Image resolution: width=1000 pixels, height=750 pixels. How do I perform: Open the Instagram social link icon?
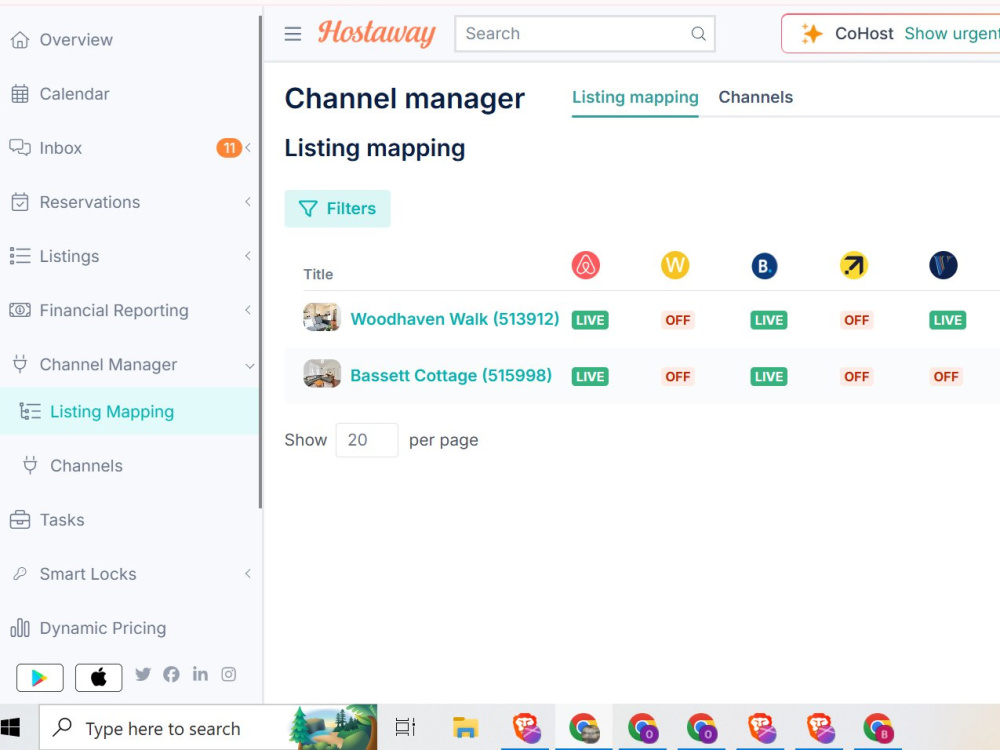[x=228, y=674]
